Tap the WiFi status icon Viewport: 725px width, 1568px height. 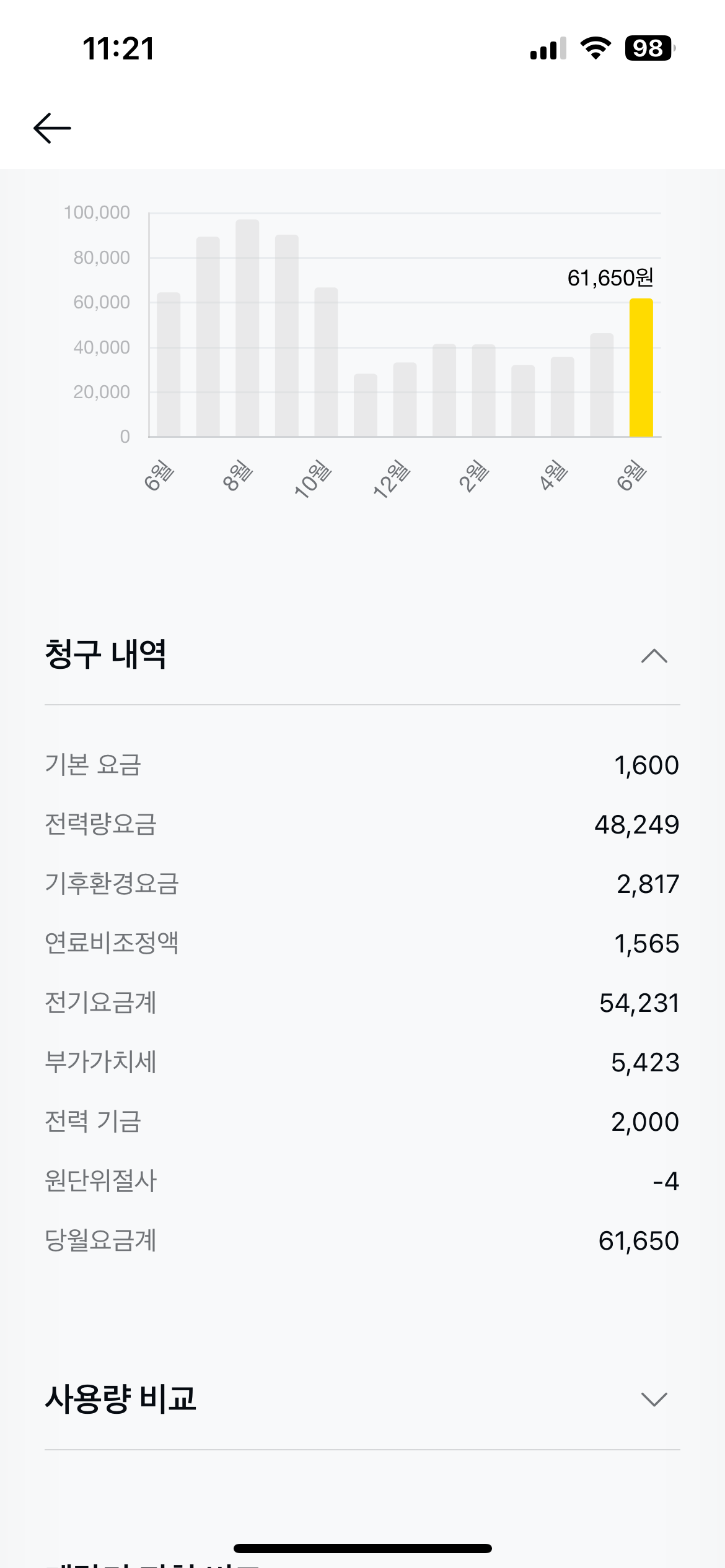(595, 48)
